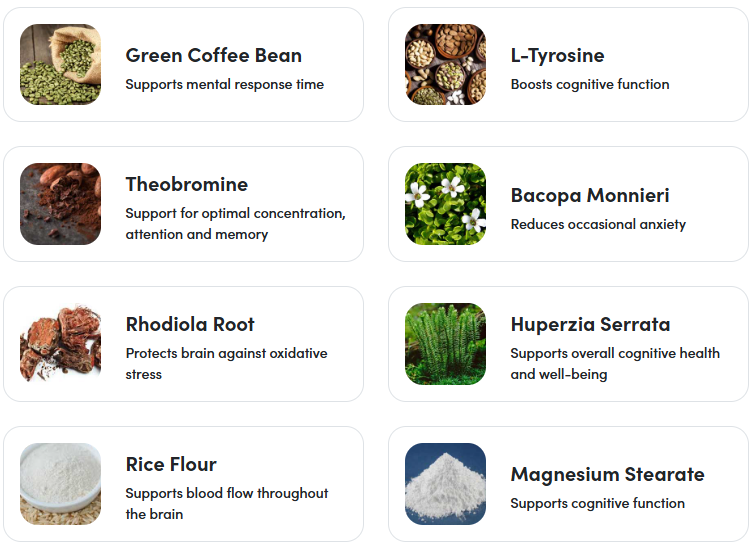
Task: Click 'Boosts cognitive function' description
Action: point(590,84)
